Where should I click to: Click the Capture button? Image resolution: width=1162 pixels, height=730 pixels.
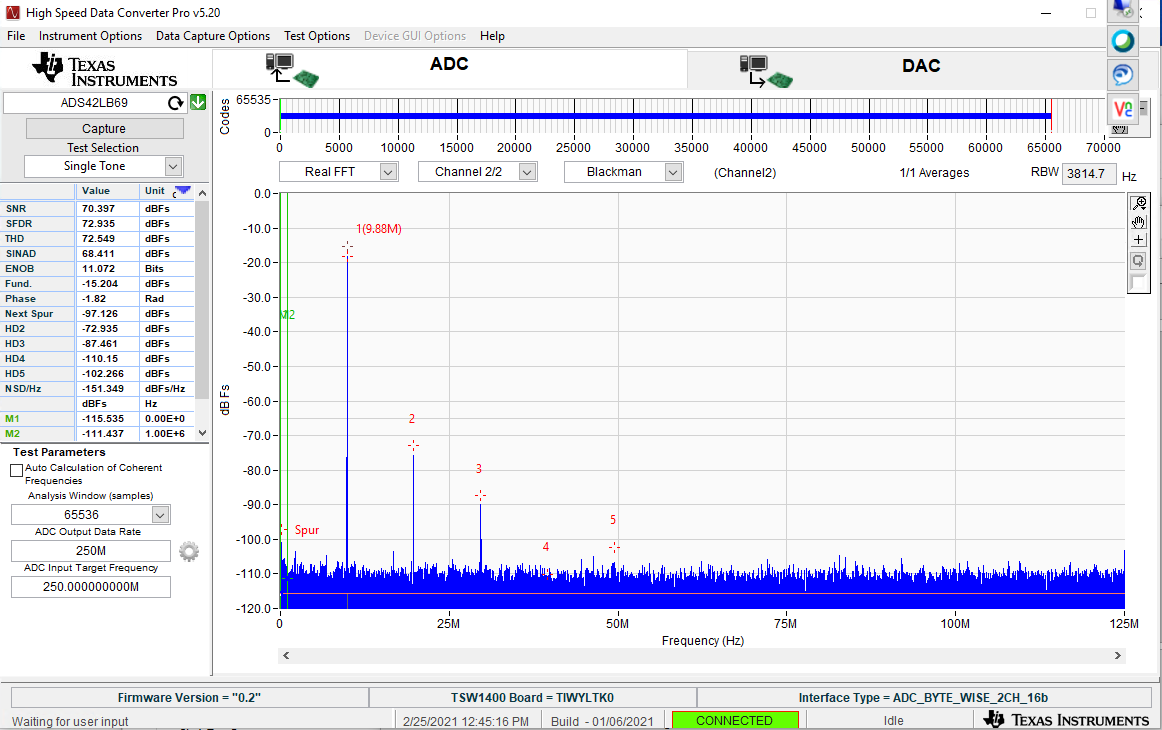(104, 128)
